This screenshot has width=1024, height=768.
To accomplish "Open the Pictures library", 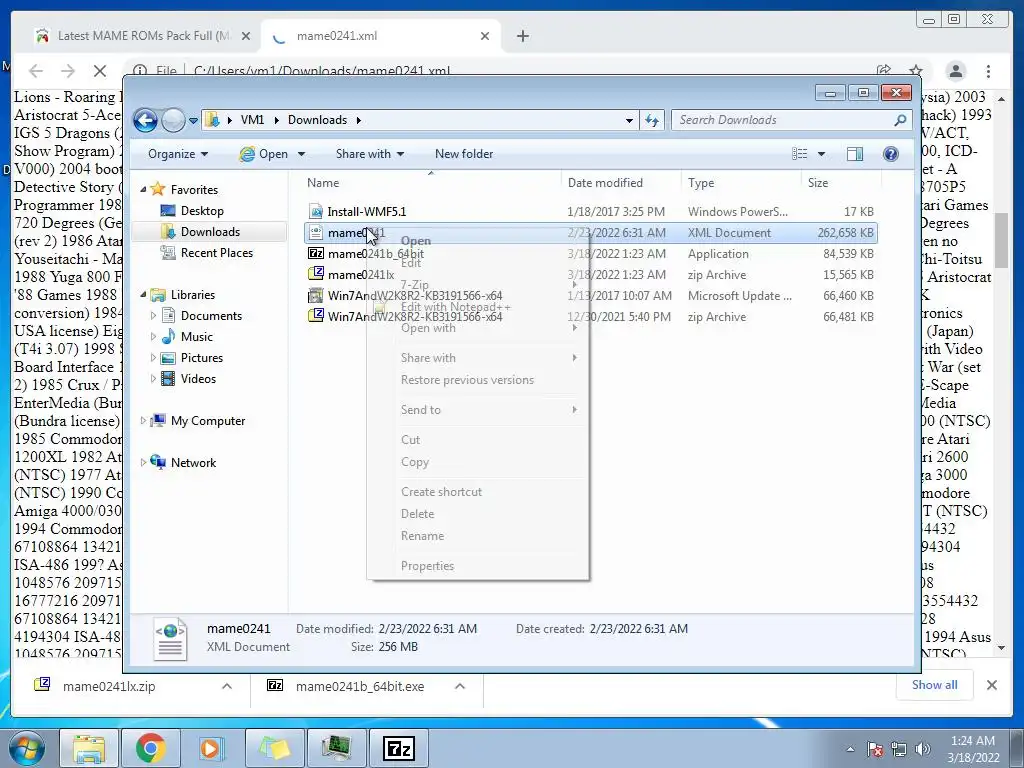I will [202, 358].
